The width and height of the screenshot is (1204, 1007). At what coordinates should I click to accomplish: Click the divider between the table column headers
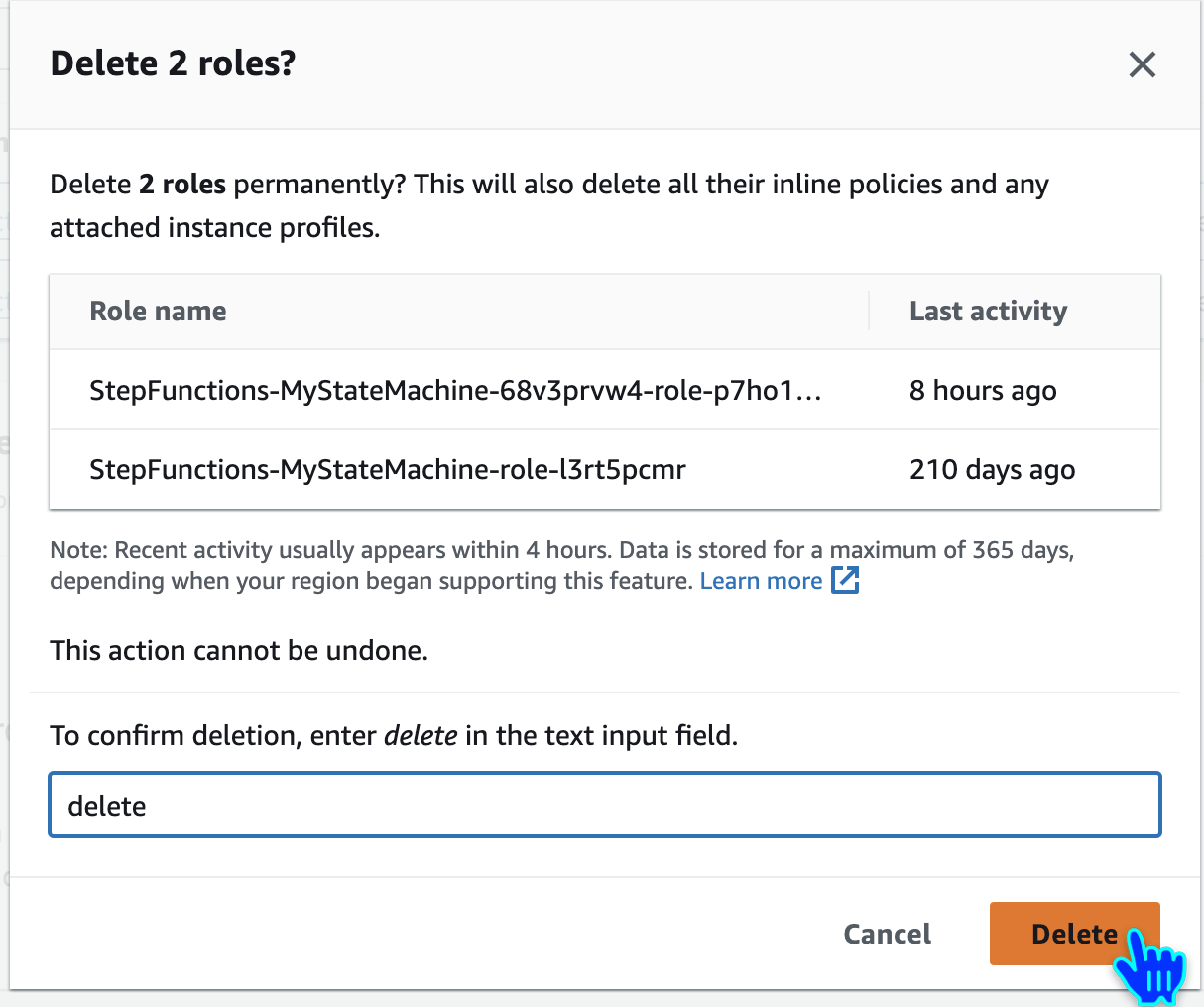coord(869,312)
